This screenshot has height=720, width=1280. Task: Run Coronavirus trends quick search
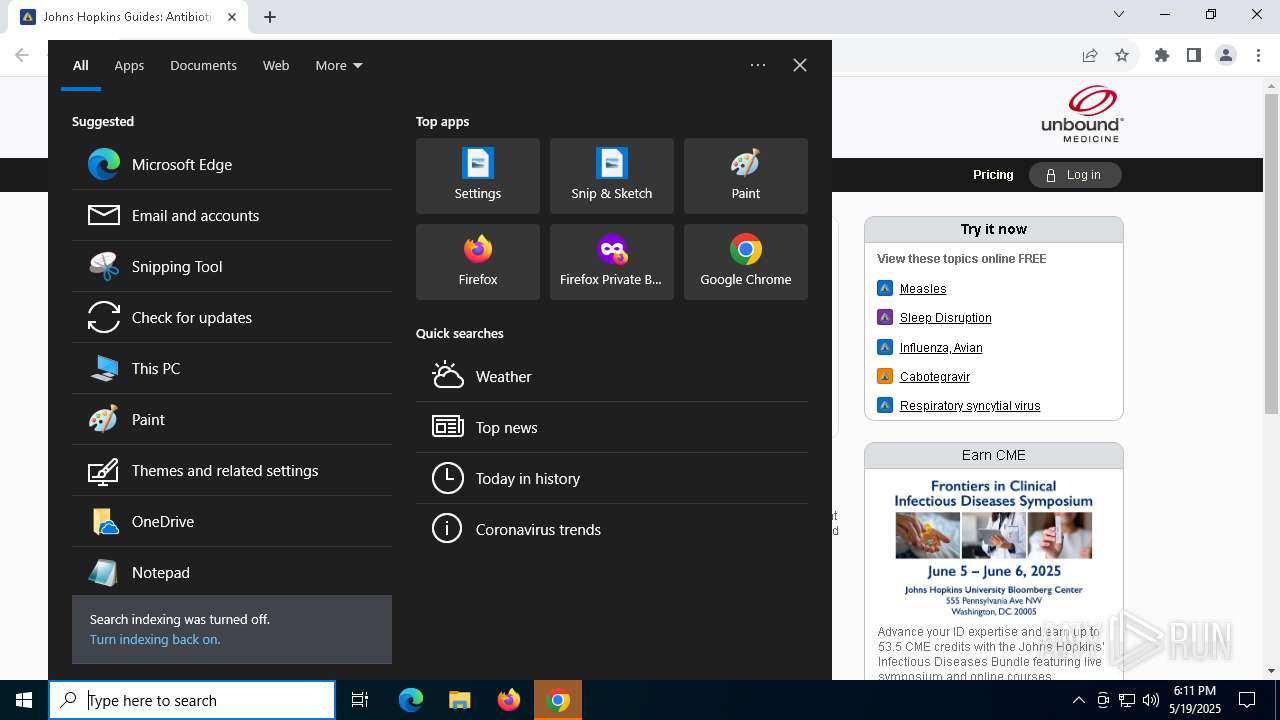(612, 529)
